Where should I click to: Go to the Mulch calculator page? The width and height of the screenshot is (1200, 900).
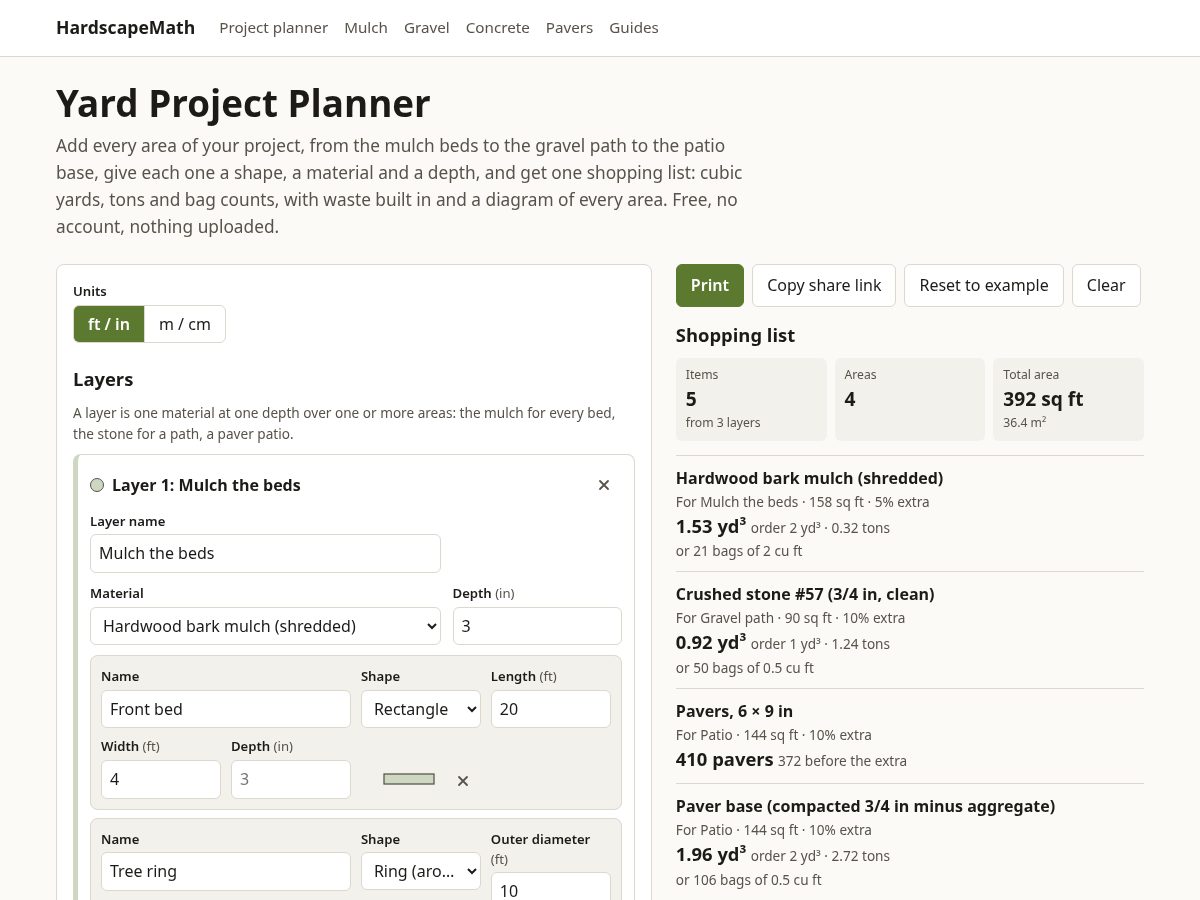366,28
